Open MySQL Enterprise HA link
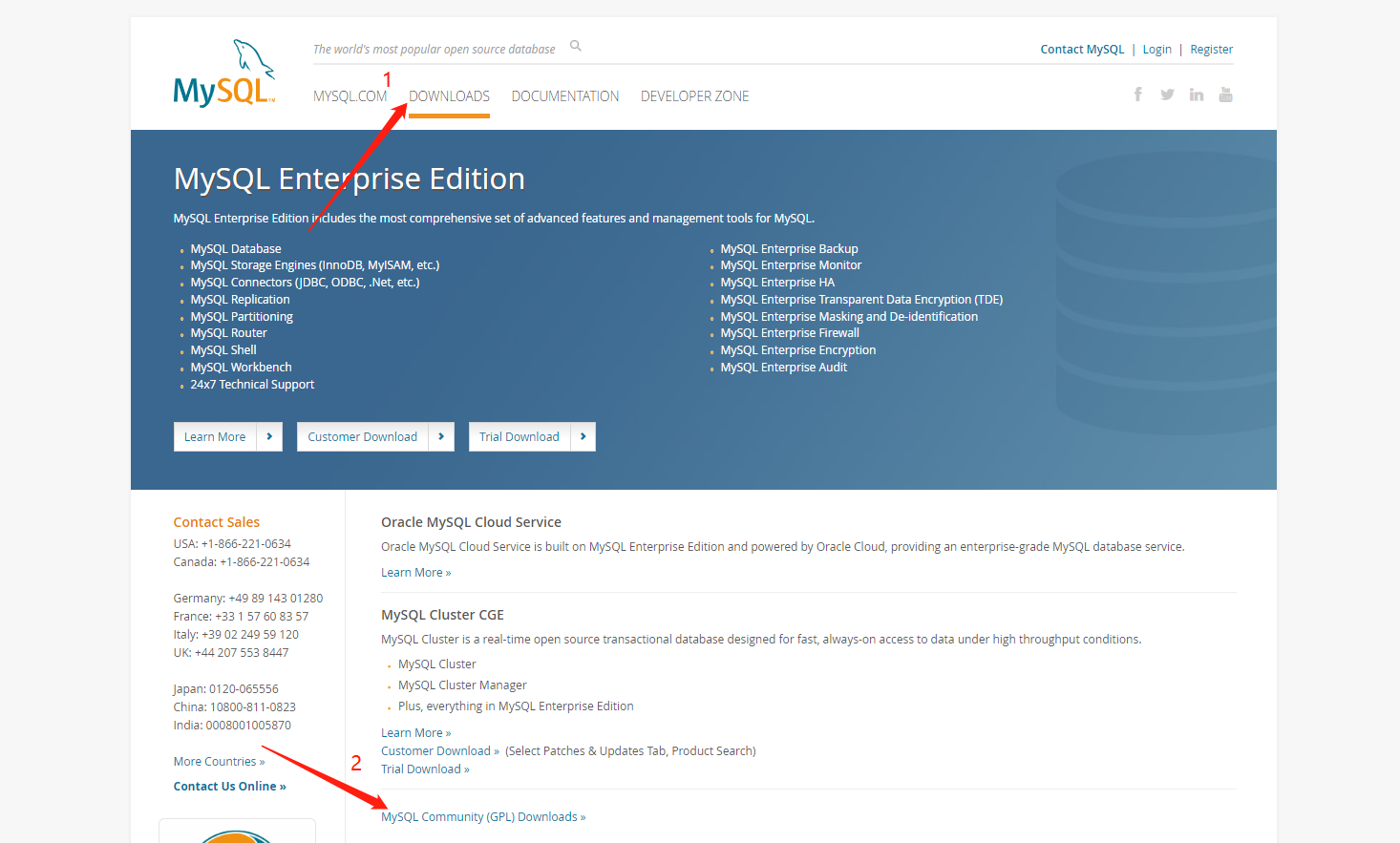This screenshot has height=843, width=1400. point(777,283)
